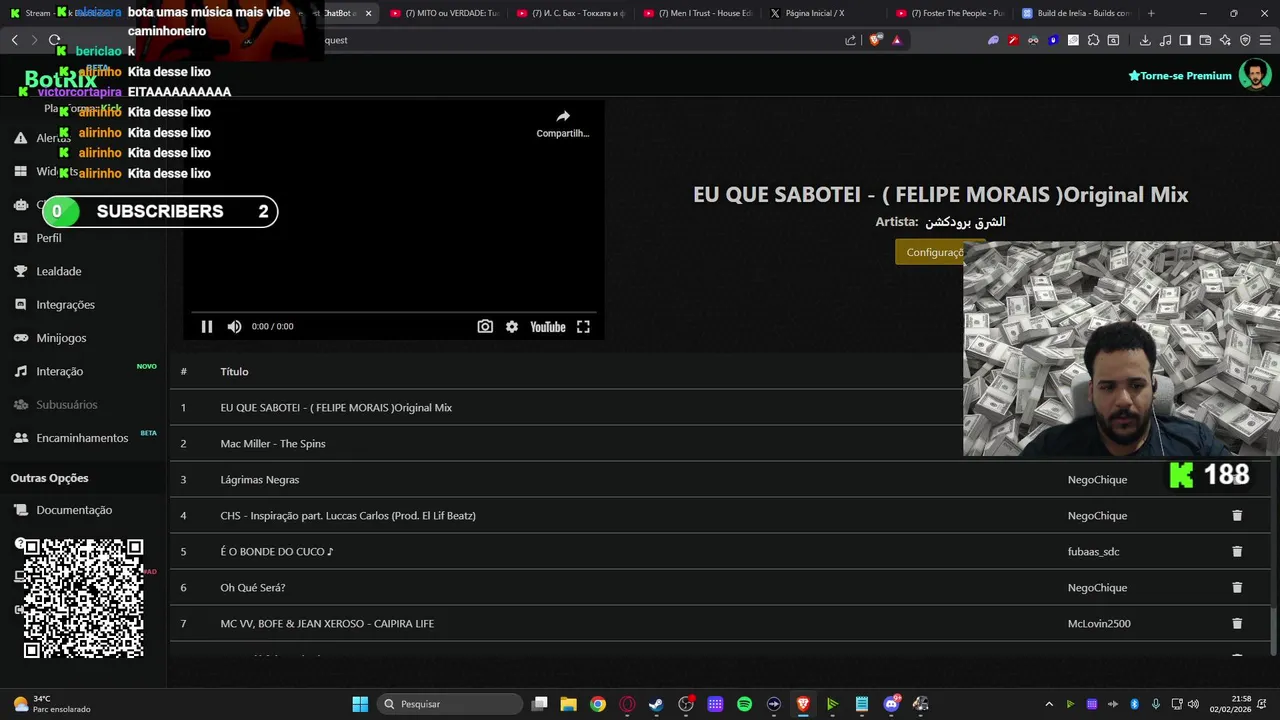Viewport: 1280px width, 720px height.
Task: Open Subusuários in the sidebar
Action: tap(67, 404)
